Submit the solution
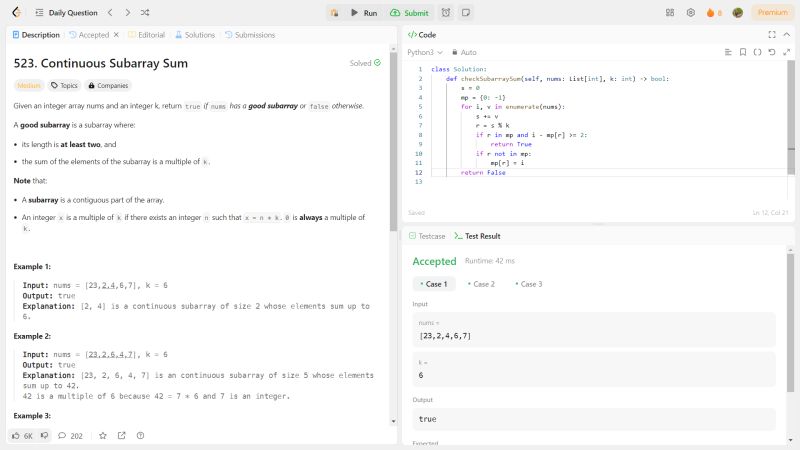The height and width of the screenshot is (450, 800). click(409, 13)
